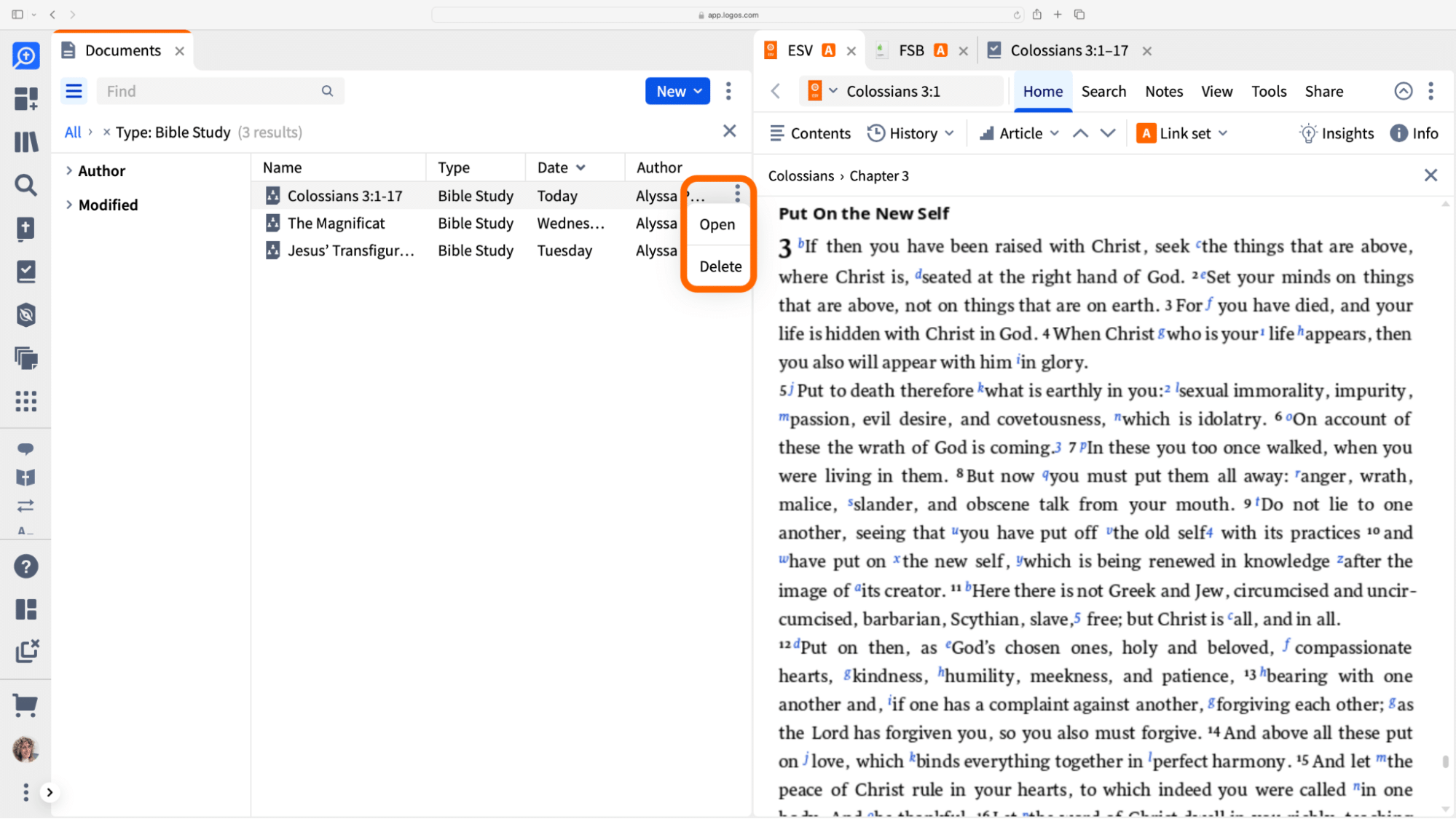
Task: Collapse the ribbon with the circled chevron icon
Action: point(1404,91)
